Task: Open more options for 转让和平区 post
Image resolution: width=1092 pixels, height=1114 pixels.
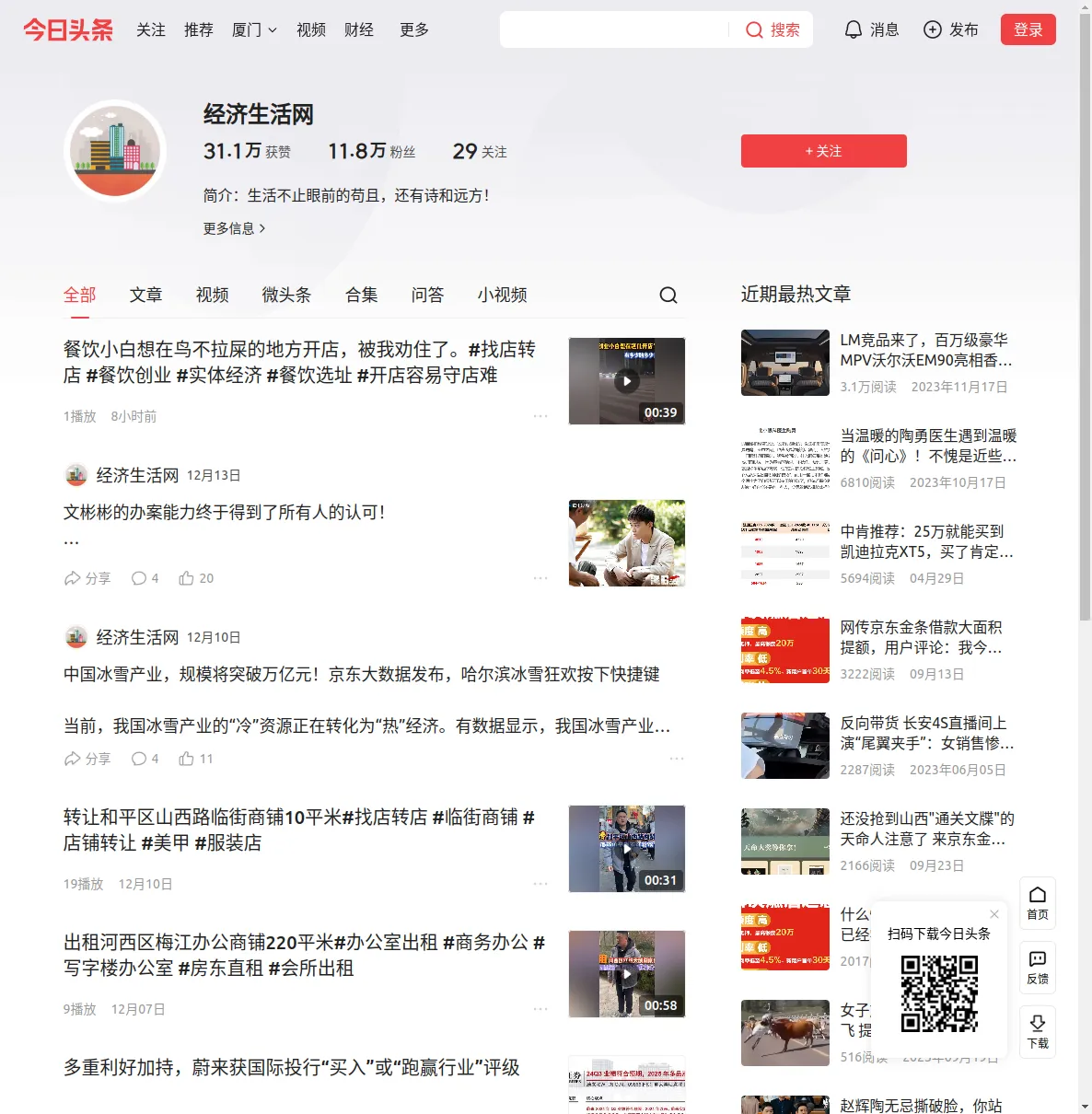Action: click(x=540, y=884)
